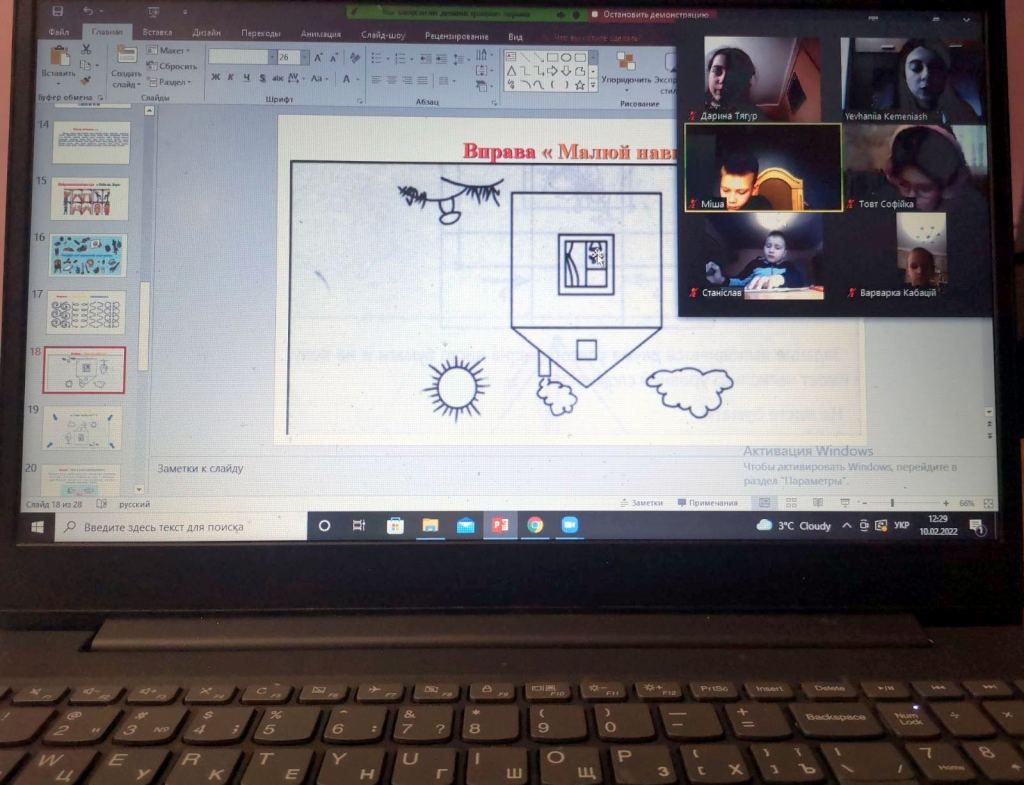Screen dimensions: 1024x785
Task: Click the Save icon in quick access toolbar
Action: (57, 11)
